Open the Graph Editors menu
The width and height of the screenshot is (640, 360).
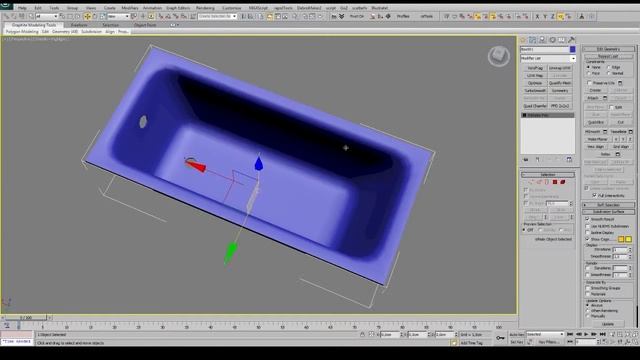pyautogui.click(x=178, y=8)
